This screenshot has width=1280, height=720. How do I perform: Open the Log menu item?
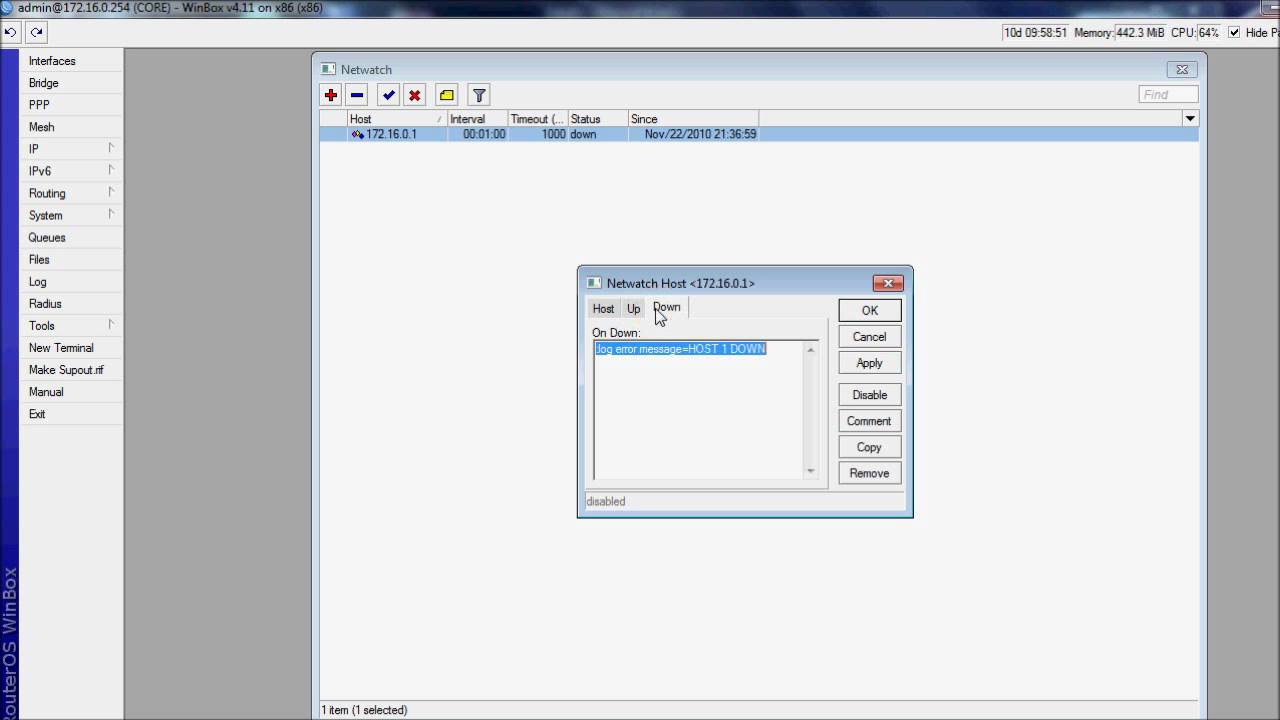tap(72, 281)
